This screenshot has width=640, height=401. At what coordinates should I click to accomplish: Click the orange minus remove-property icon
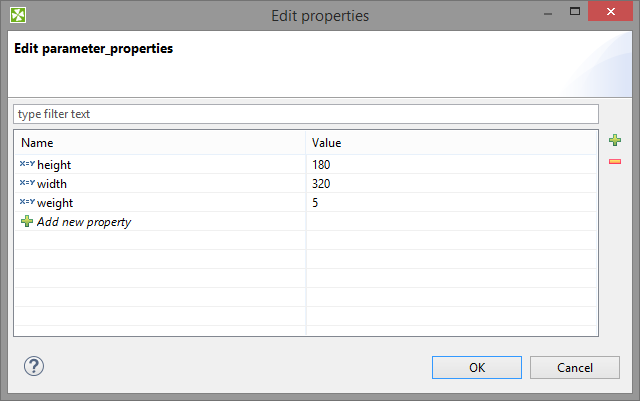pos(615,161)
